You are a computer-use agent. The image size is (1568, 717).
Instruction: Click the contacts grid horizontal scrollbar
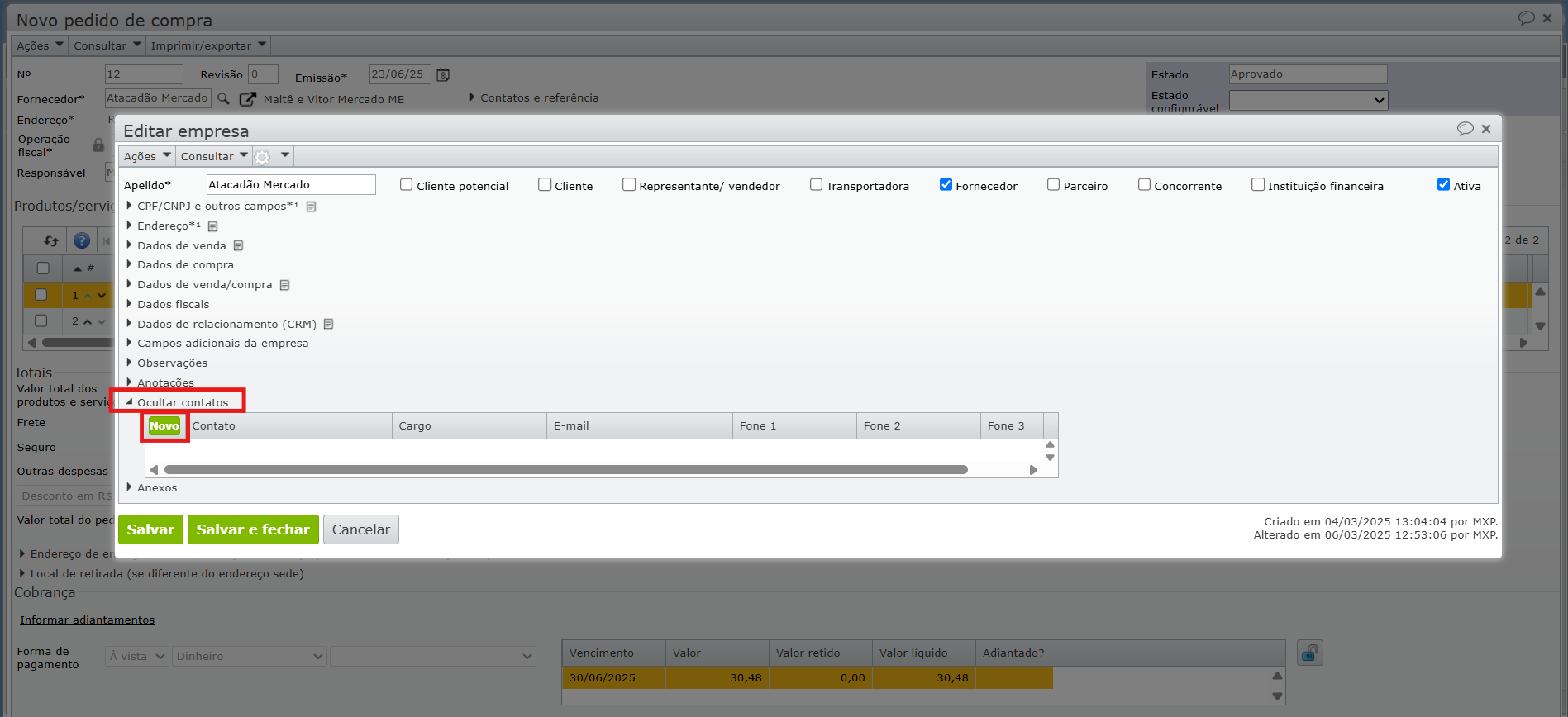pos(565,470)
